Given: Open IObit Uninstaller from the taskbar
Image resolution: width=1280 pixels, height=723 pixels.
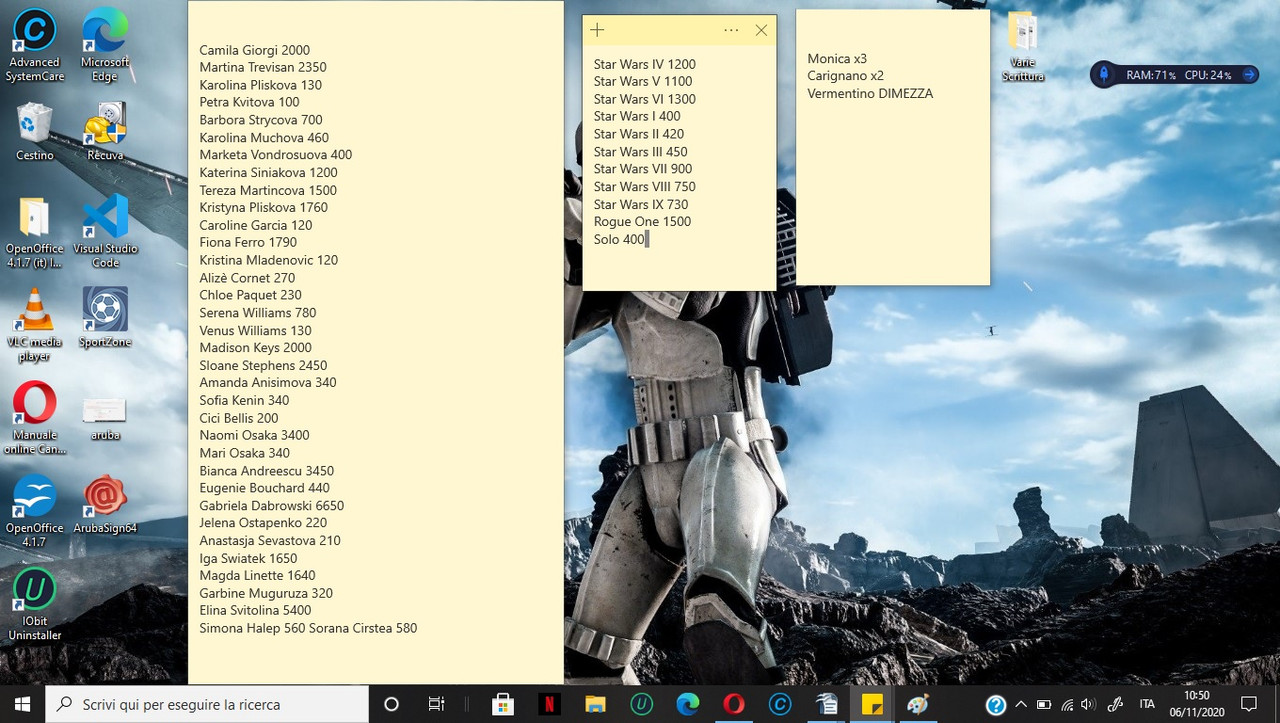Looking at the screenshot, I should (641, 704).
